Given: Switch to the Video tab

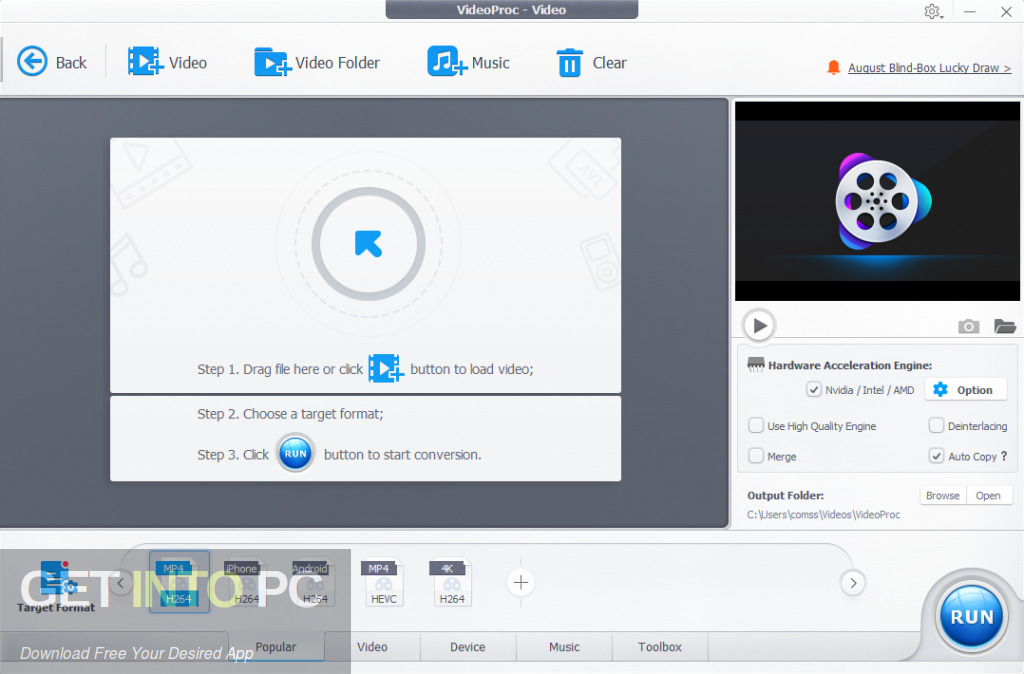Looking at the screenshot, I should click(372, 647).
